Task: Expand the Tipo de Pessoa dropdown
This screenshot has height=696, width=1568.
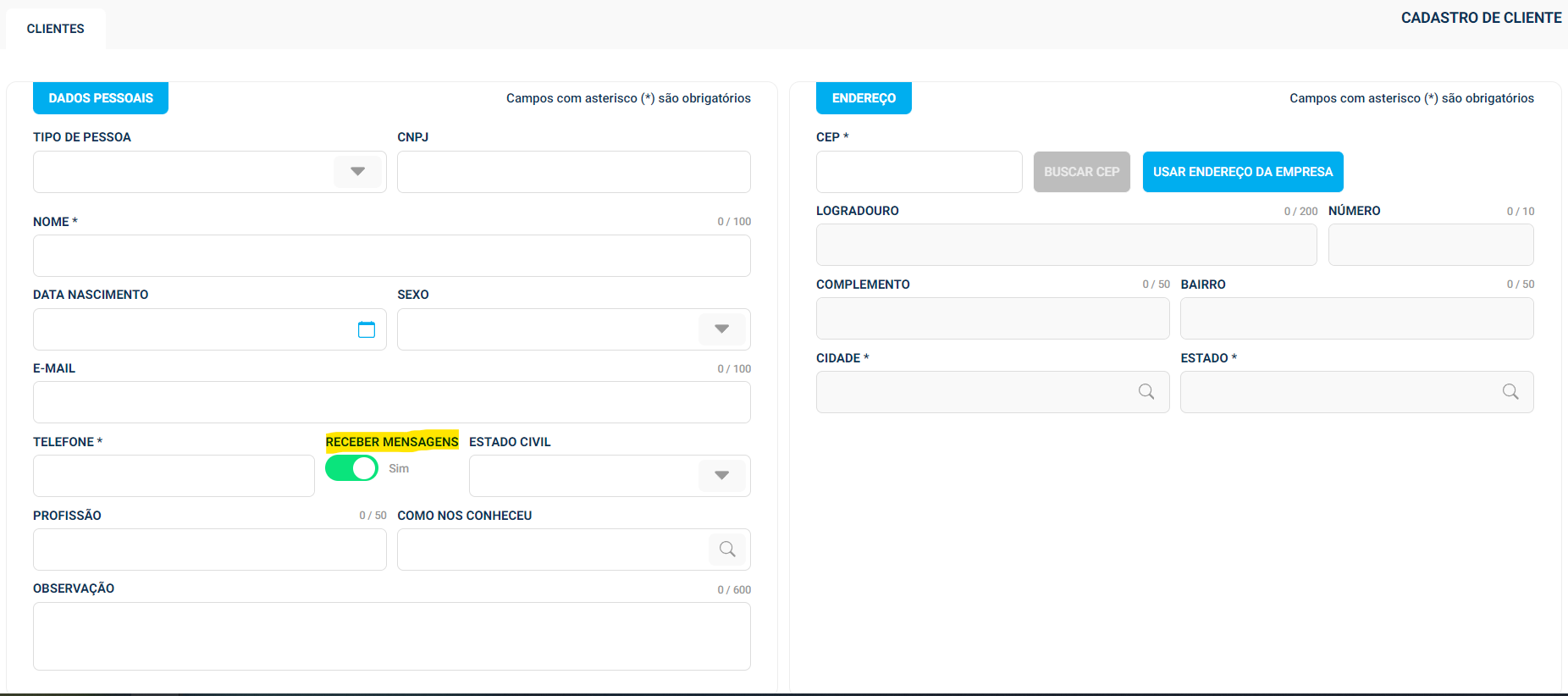Action: [x=358, y=172]
